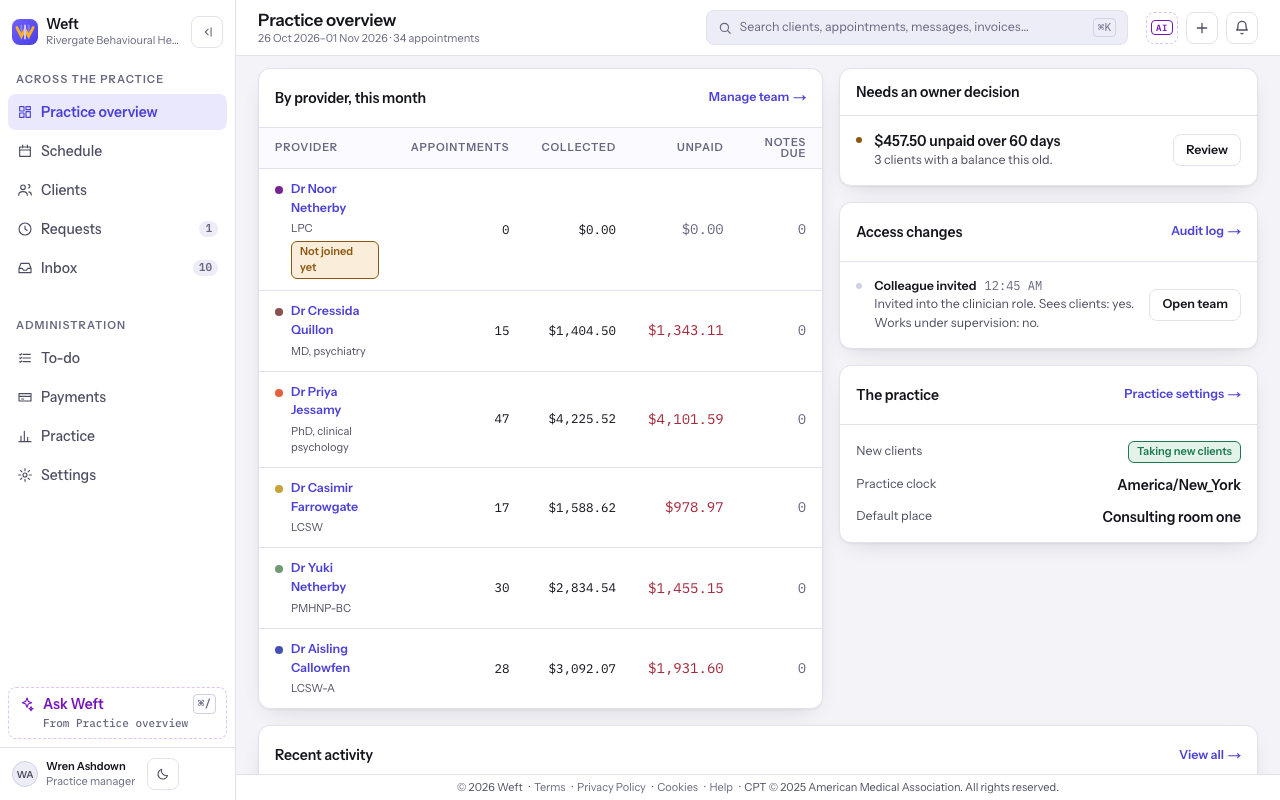Click the ⌘K shortcut badge in search
The image size is (1280, 800).
(1104, 28)
